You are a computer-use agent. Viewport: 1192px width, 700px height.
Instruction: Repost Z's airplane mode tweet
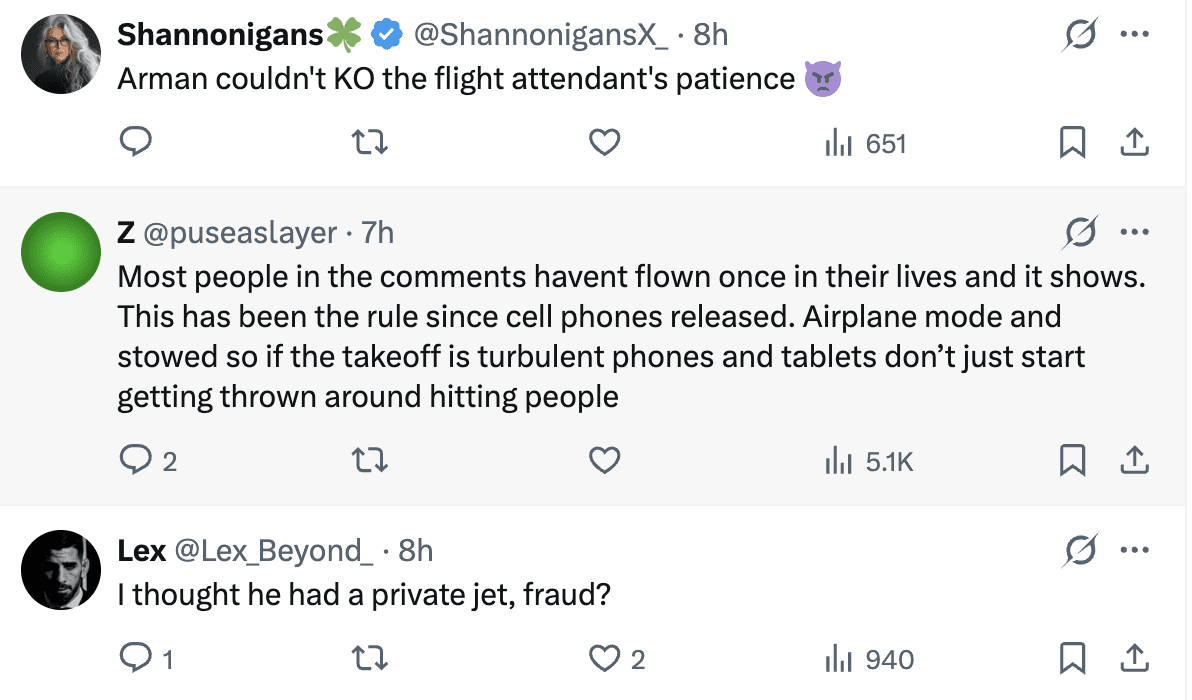pyautogui.click(x=371, y=461)
